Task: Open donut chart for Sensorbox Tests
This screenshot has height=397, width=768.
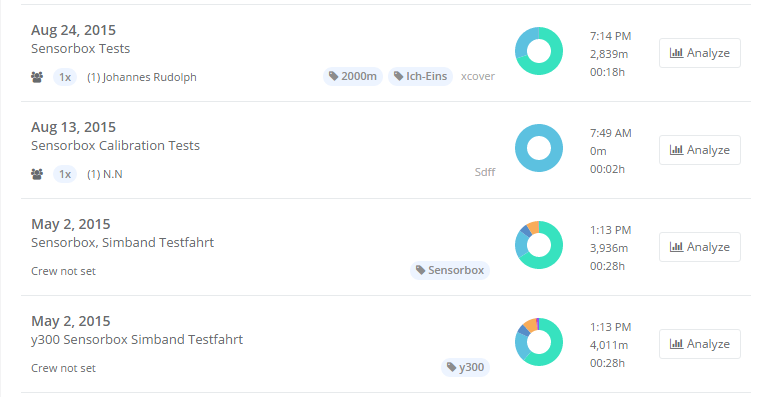Action: point(539,51)
